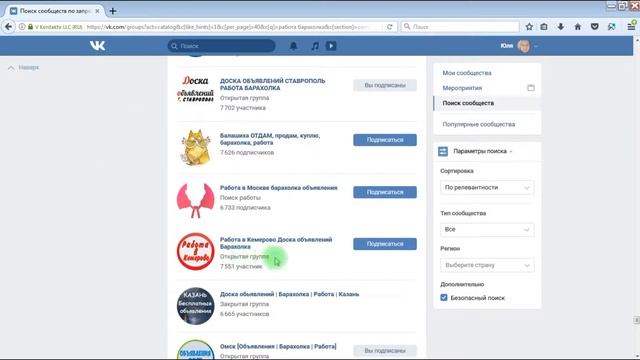This screenshot has height=360, width=640.
Task: Click the 'Закрытая группа' label
Action: [x=244, y=304]
